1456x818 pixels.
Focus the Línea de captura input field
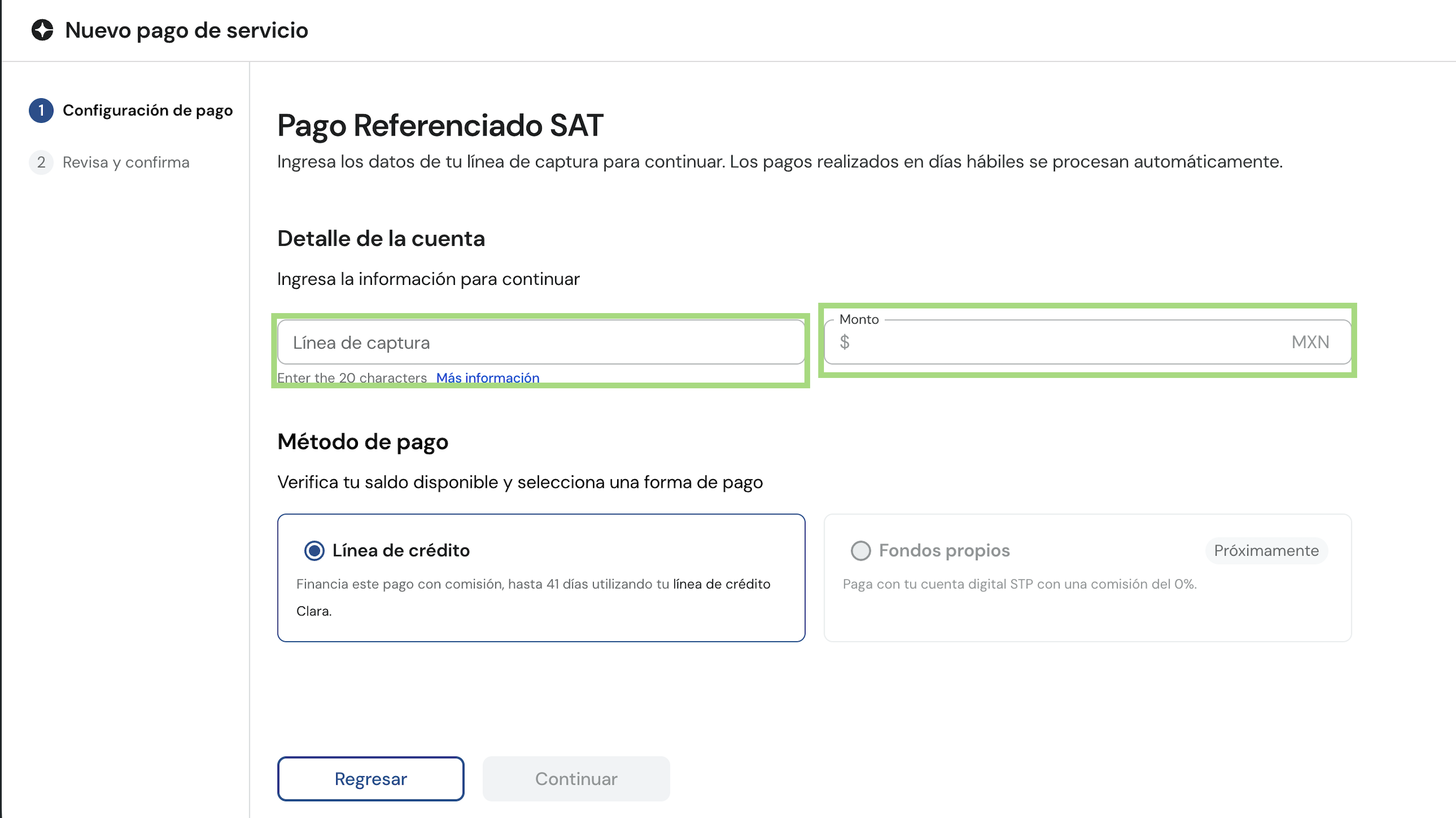point(541,342)
